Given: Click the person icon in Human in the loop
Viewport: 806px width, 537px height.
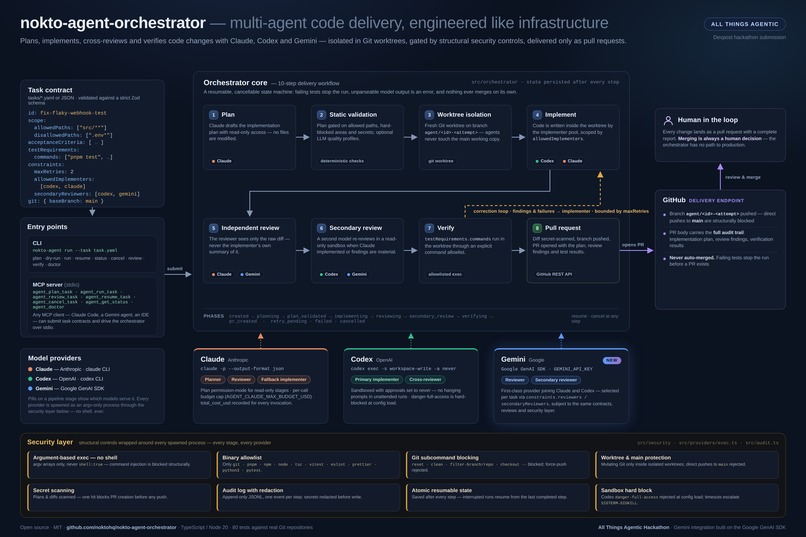Looking at the screenshot, I should point(668,120).
